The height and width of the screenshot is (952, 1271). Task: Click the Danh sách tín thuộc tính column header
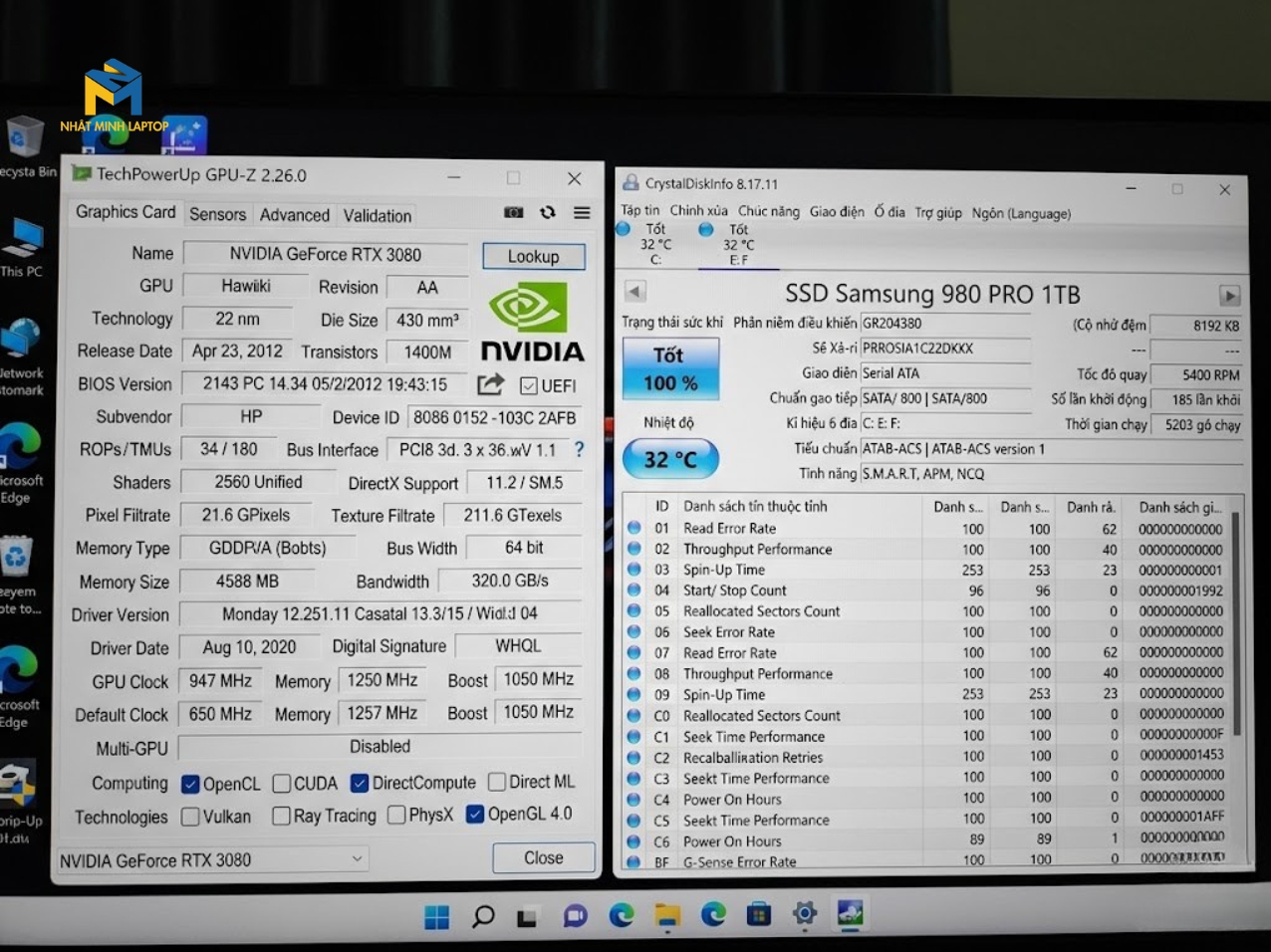point(754,506)
